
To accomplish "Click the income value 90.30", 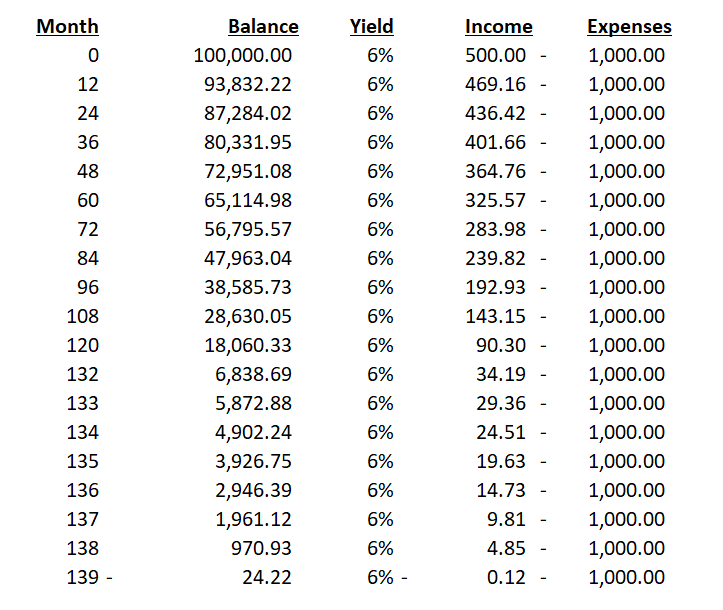I will pyautogui.click(x=506, y=346).
